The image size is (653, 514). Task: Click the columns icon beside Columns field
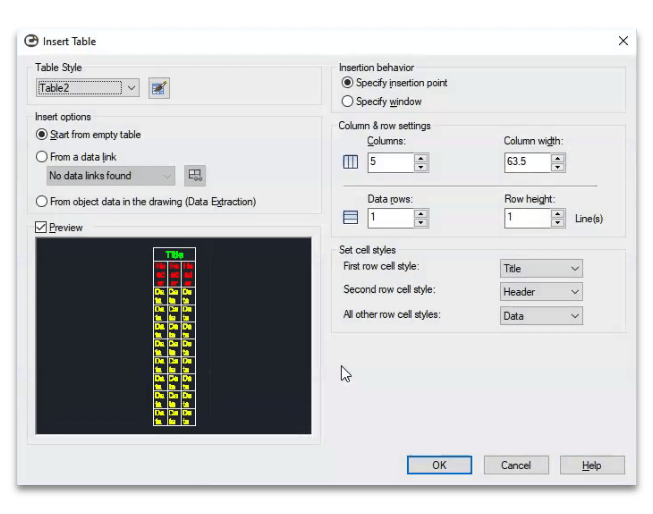coord(350,162)
